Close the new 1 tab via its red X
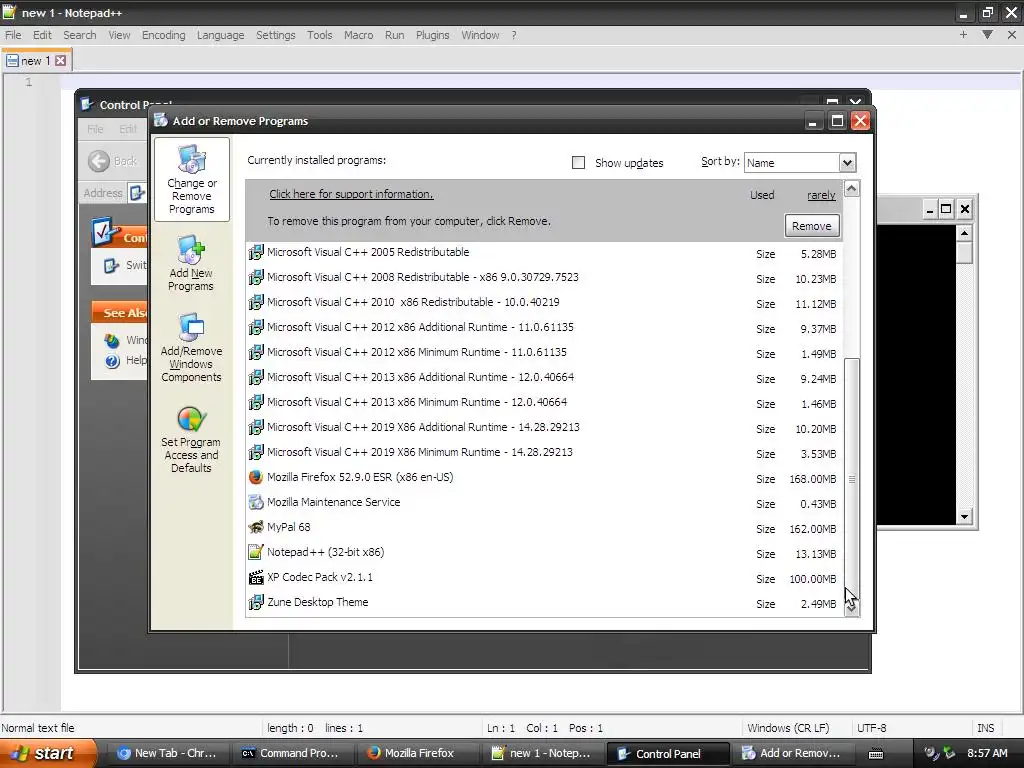 click(60, 61)
